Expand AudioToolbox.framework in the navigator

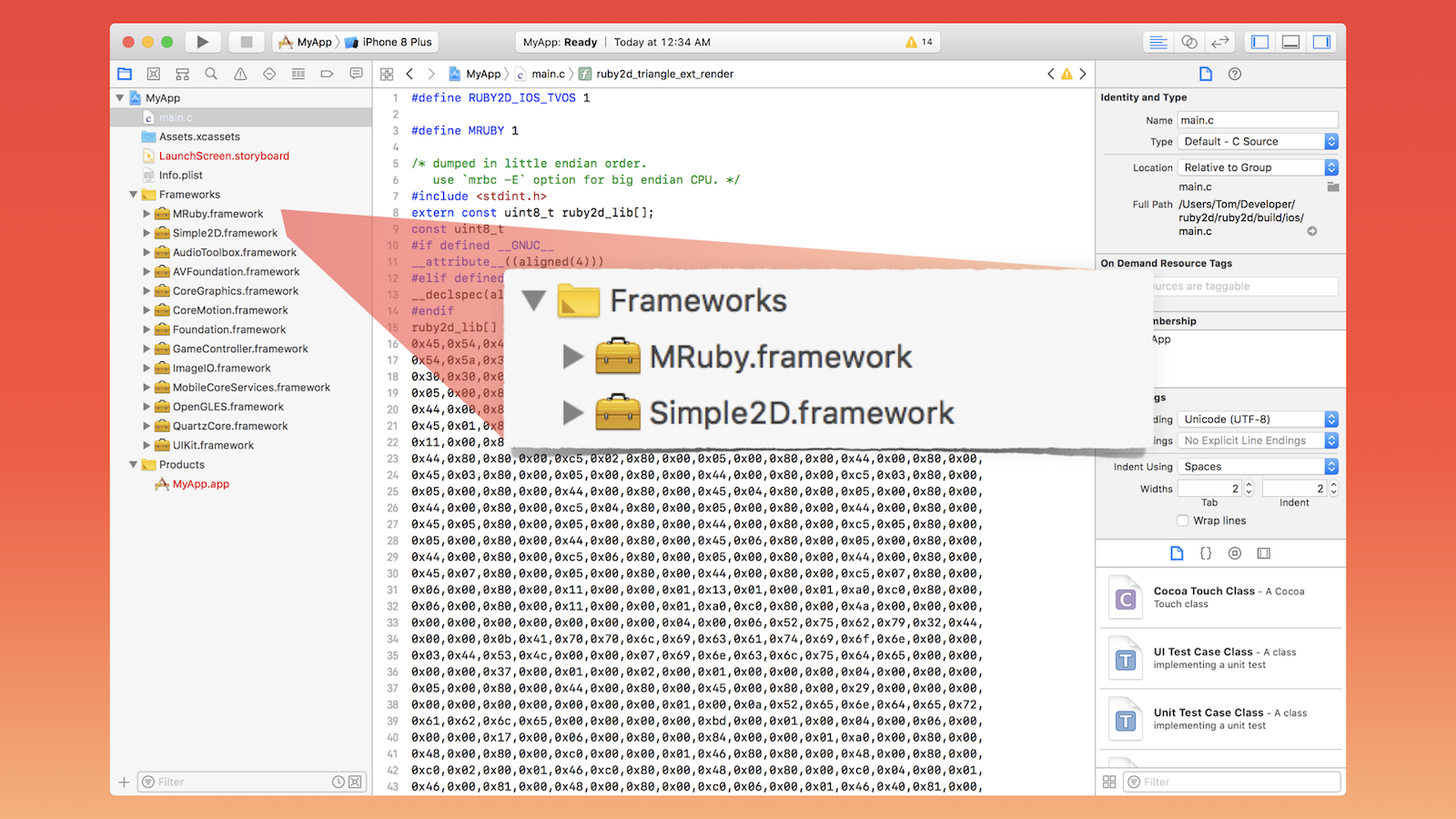click(147, 252)
